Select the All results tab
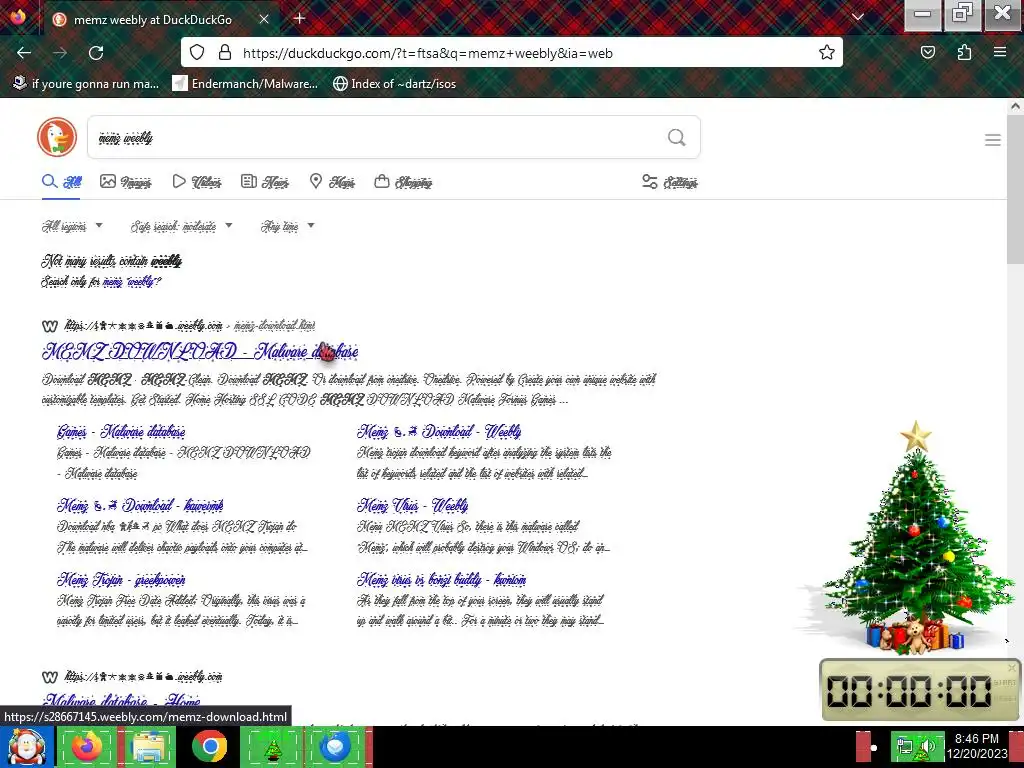Viewport: 1024px width, 768px height. tap(62, 182)
